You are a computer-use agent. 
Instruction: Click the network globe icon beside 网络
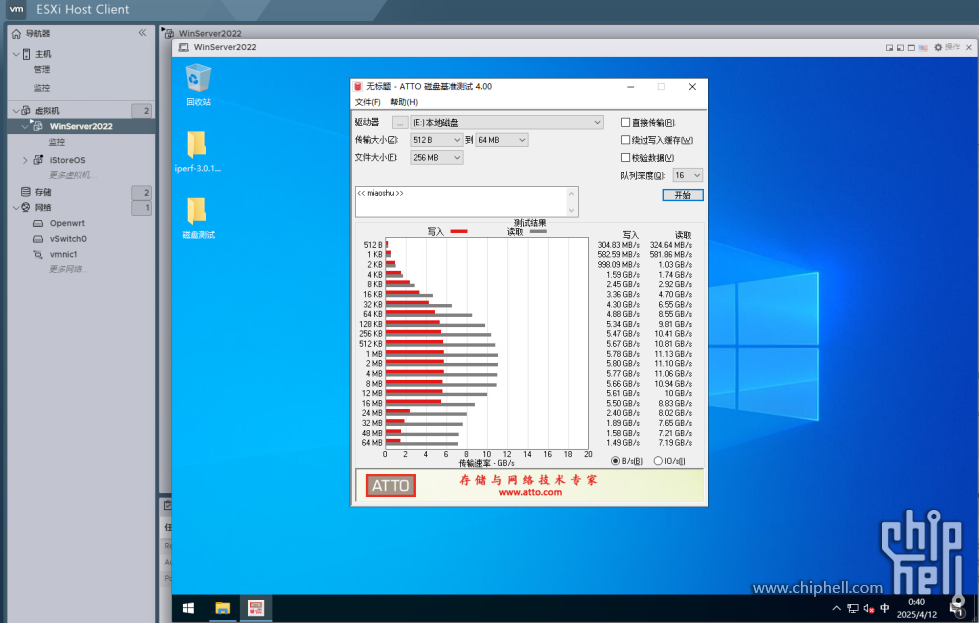(x=26, y=207)
